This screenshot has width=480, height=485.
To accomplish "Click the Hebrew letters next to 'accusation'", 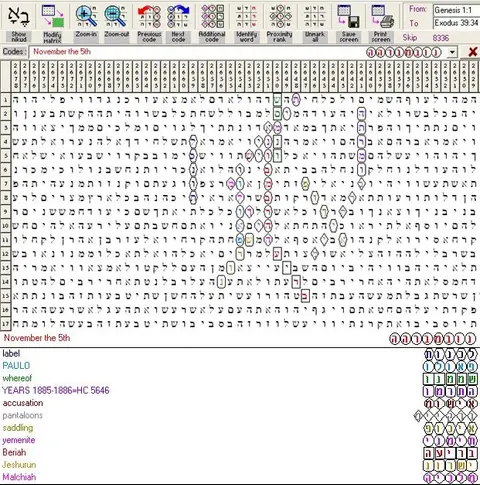I will [x=451, y=404].
